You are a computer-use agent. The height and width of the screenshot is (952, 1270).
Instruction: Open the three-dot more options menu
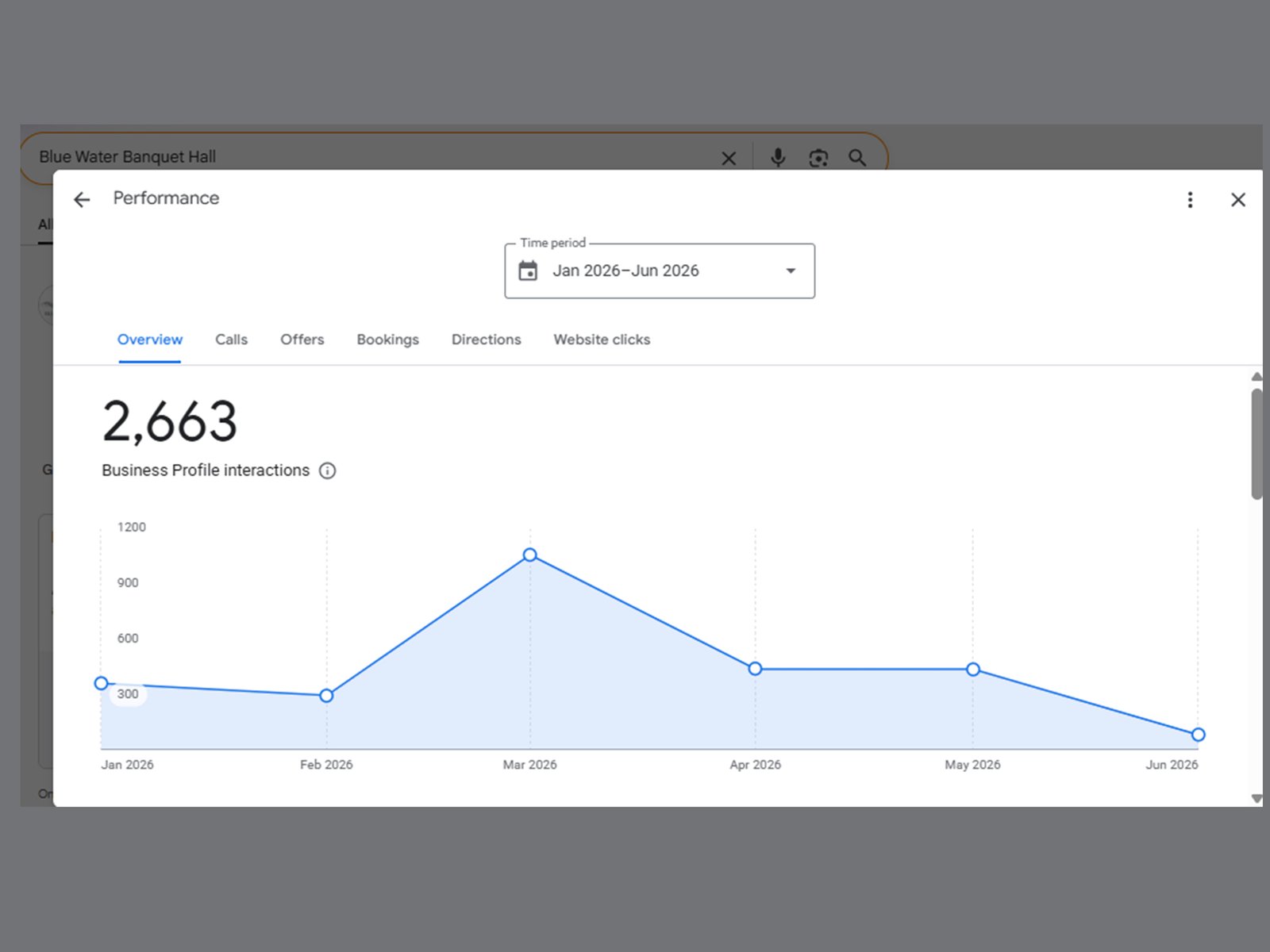click(x=1190, y=199)
